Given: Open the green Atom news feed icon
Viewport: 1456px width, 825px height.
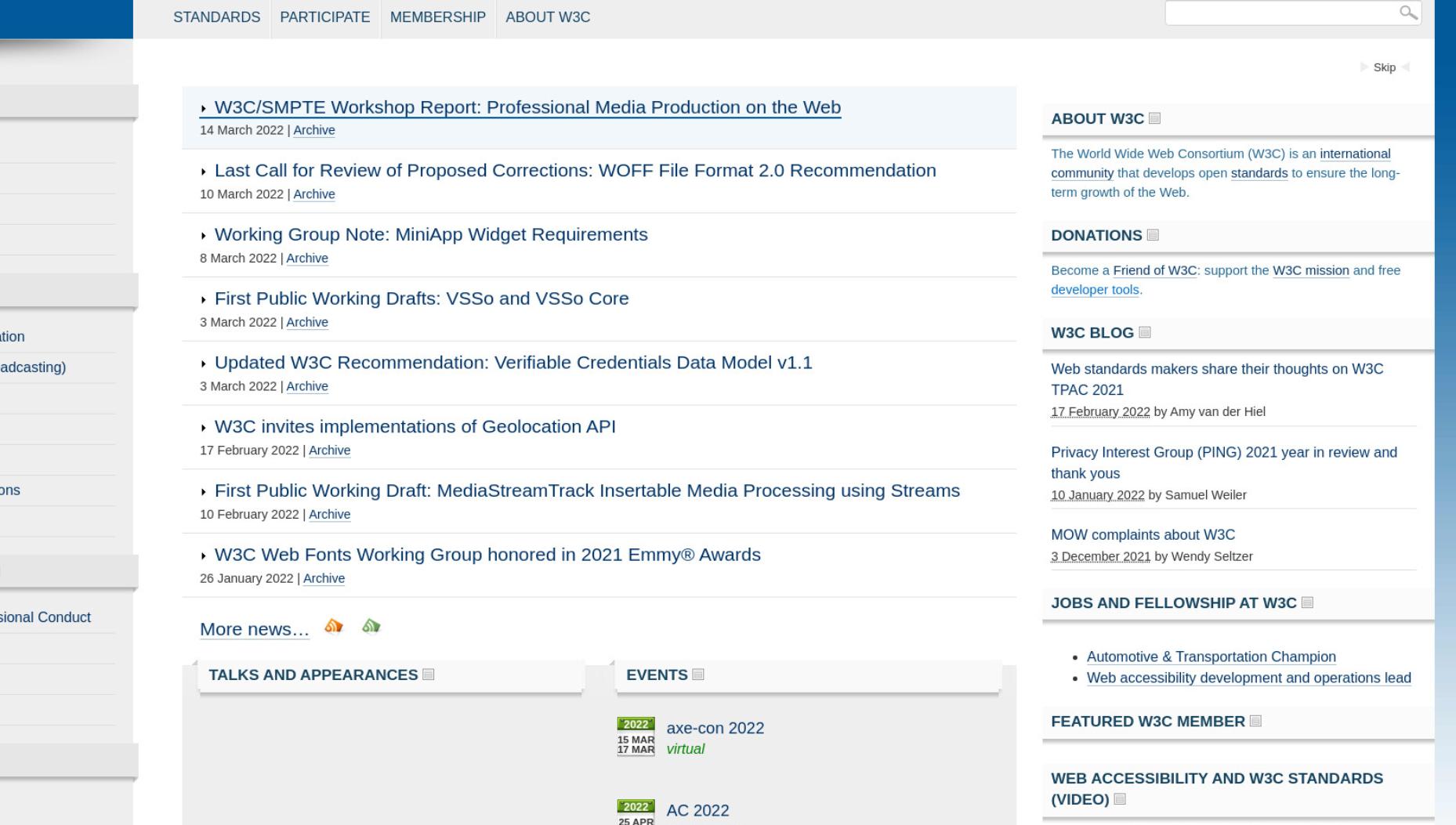Looking at the screenshot, I should click(x=371, y=626).
